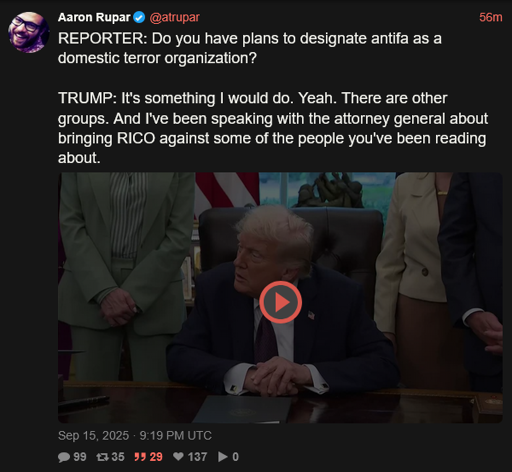The width and height of the screenshot is (512, 472).
Task: Click the Aaron Rupar display name
Action: pos(94,17)
